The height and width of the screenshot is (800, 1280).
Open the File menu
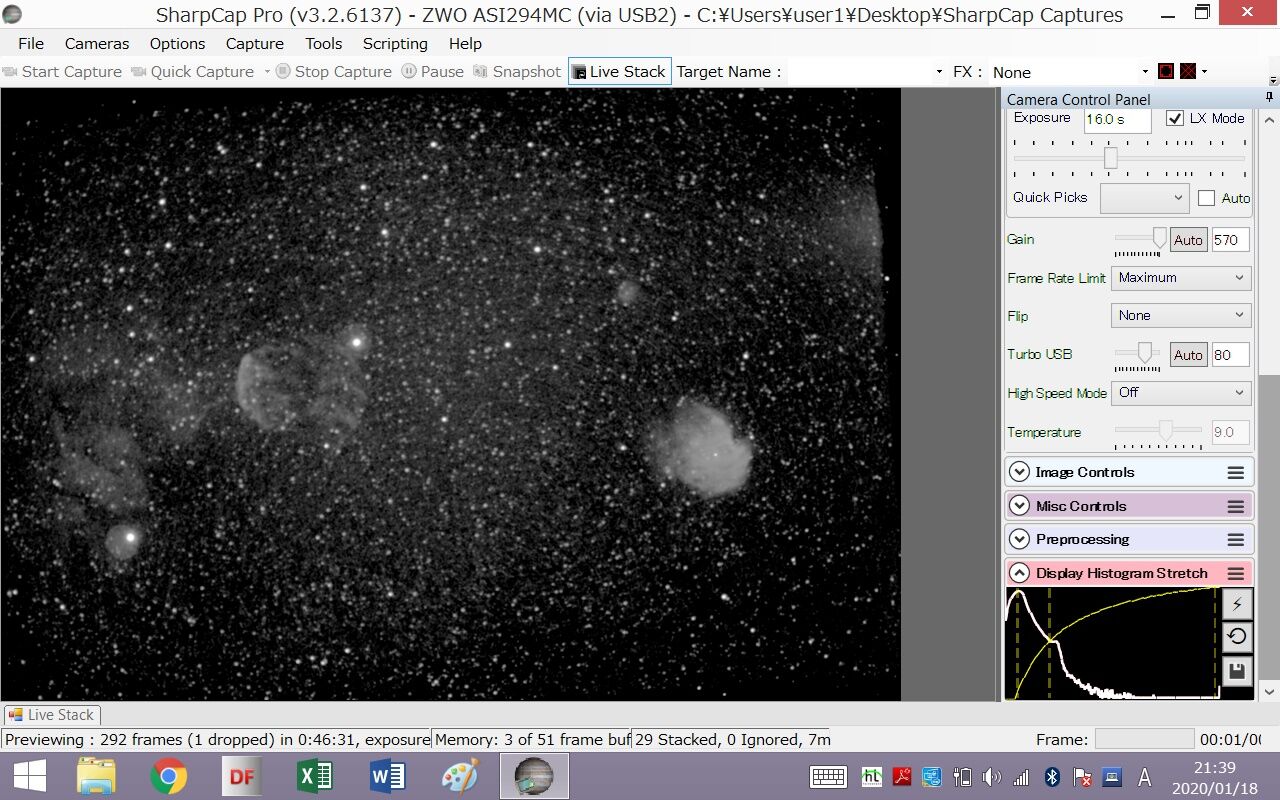pos(31,43)
